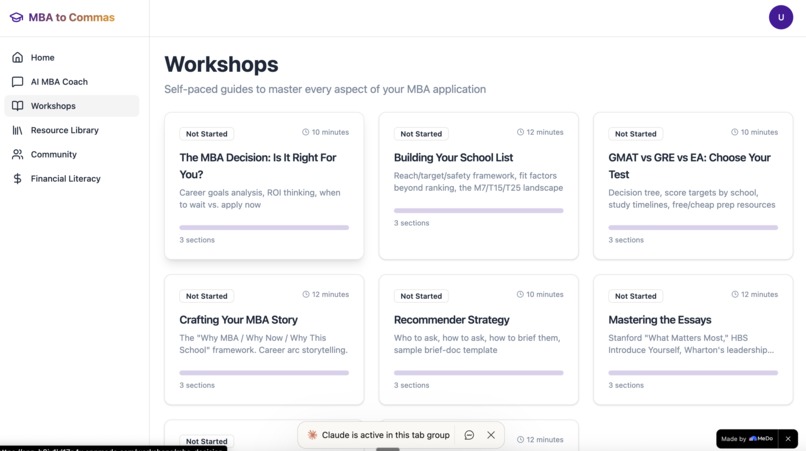
Task: Click '3 sections' under Building School List
Action: pos(411,223)
